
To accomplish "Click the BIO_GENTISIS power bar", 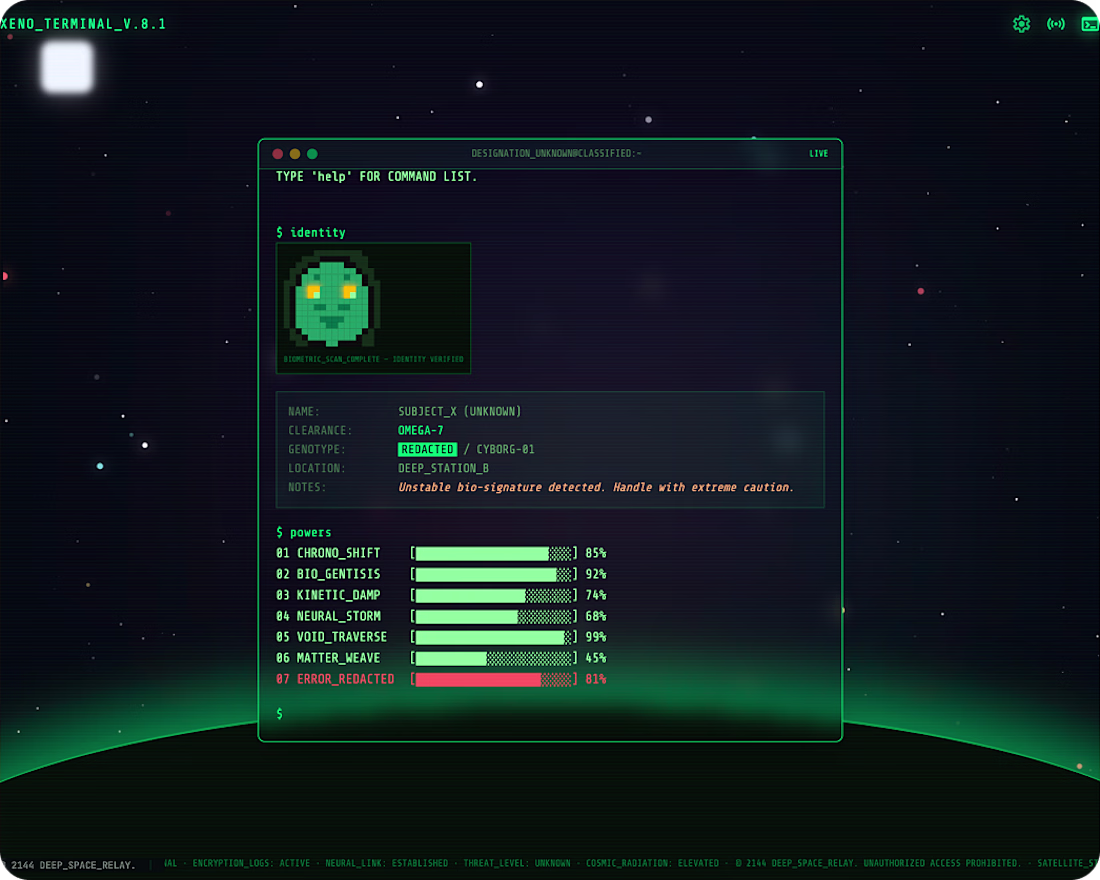I will pos(494,575).
